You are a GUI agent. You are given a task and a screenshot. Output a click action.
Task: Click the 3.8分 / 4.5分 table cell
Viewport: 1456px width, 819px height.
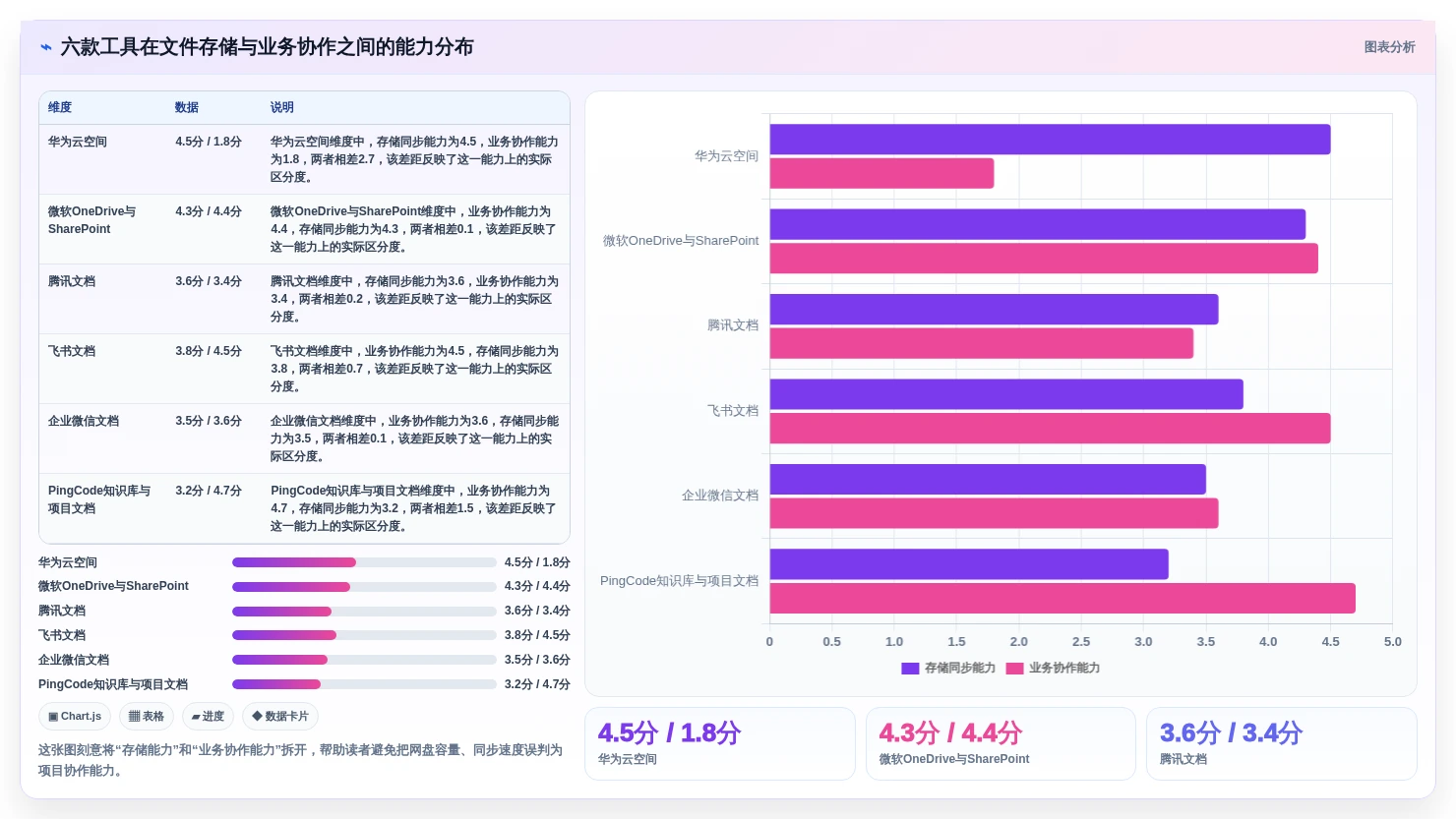click(x=209, y=351)
